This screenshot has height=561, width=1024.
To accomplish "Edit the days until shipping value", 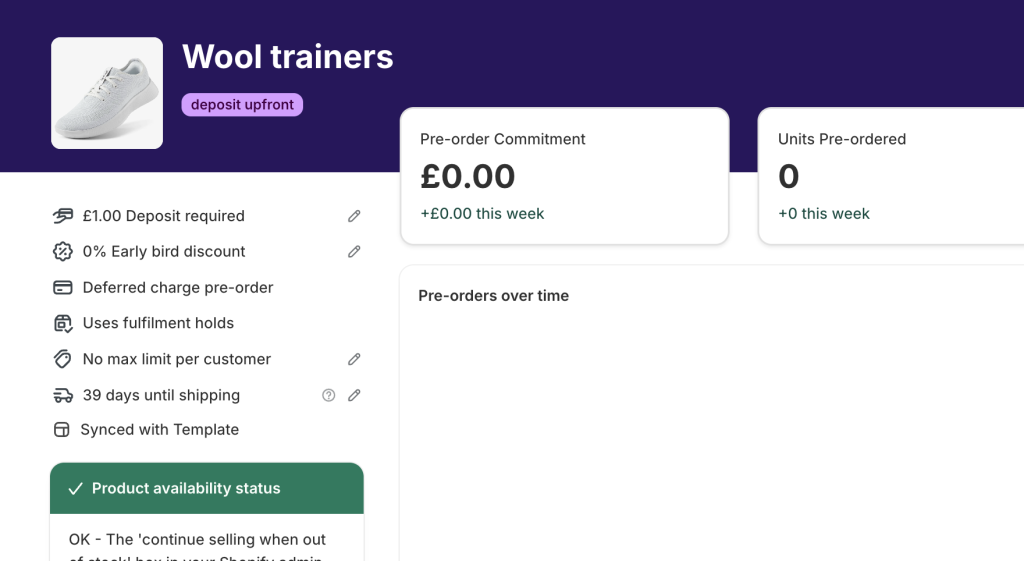I will pos(354,395).
